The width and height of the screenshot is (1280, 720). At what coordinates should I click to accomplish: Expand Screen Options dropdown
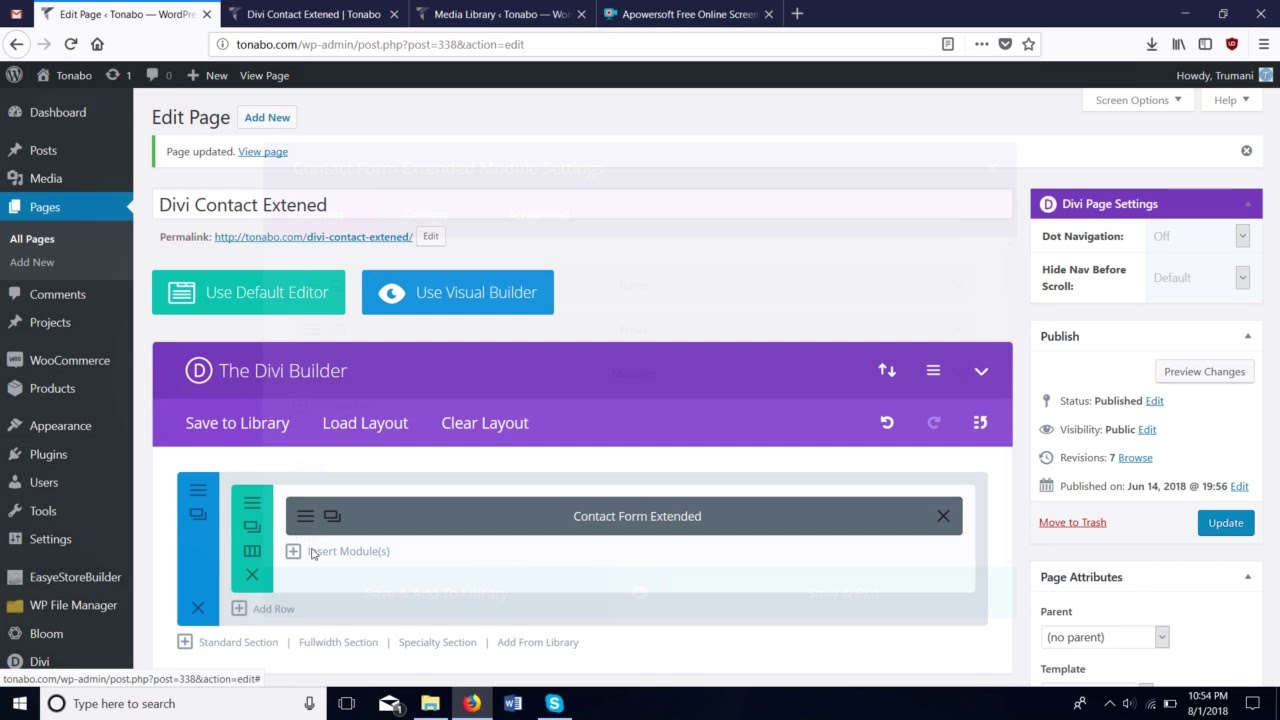1138,100
